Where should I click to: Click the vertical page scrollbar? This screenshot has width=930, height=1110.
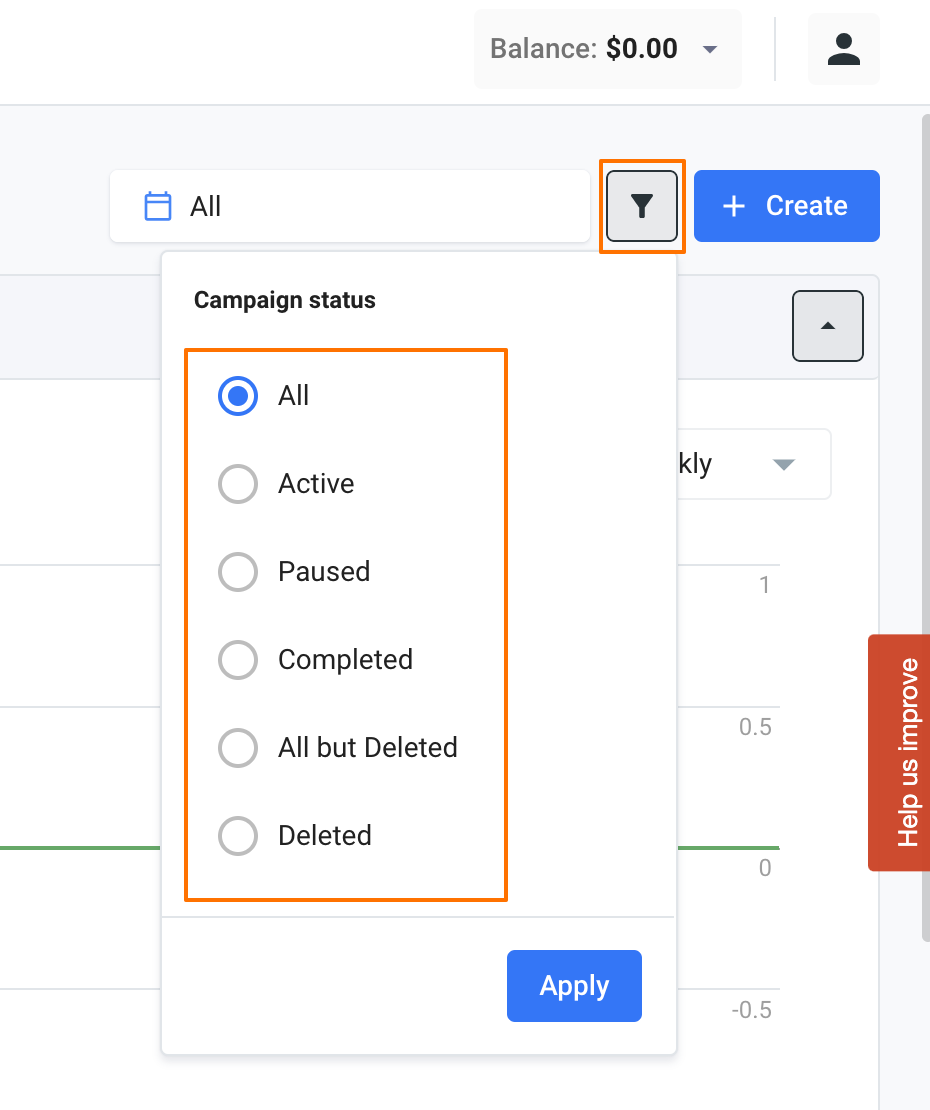point(924,500)
